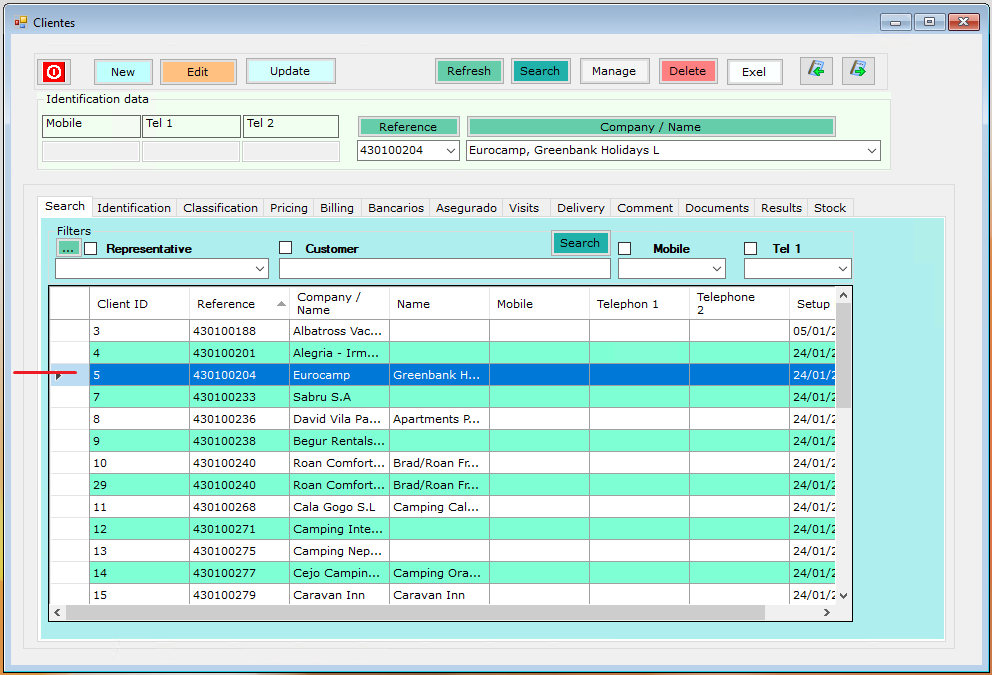Click the Manage button
Image resolution: width=992 pixels, height=675 pixels.
pyautogui.click(x=614, y=71)
